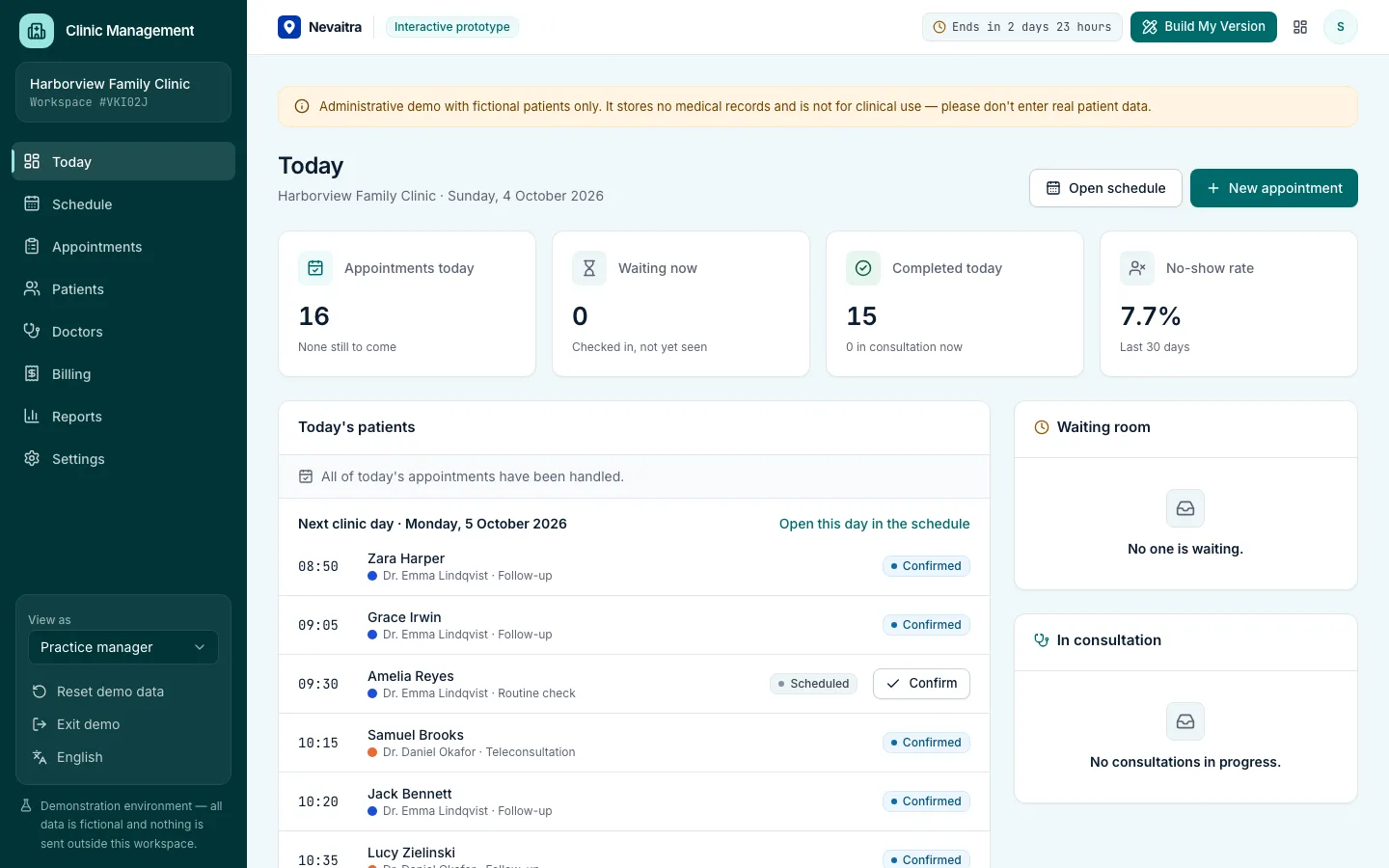Click the Appointments today calendar icon
The width and height of the screenshot is (1389, 868).
[x=315, y=268]
